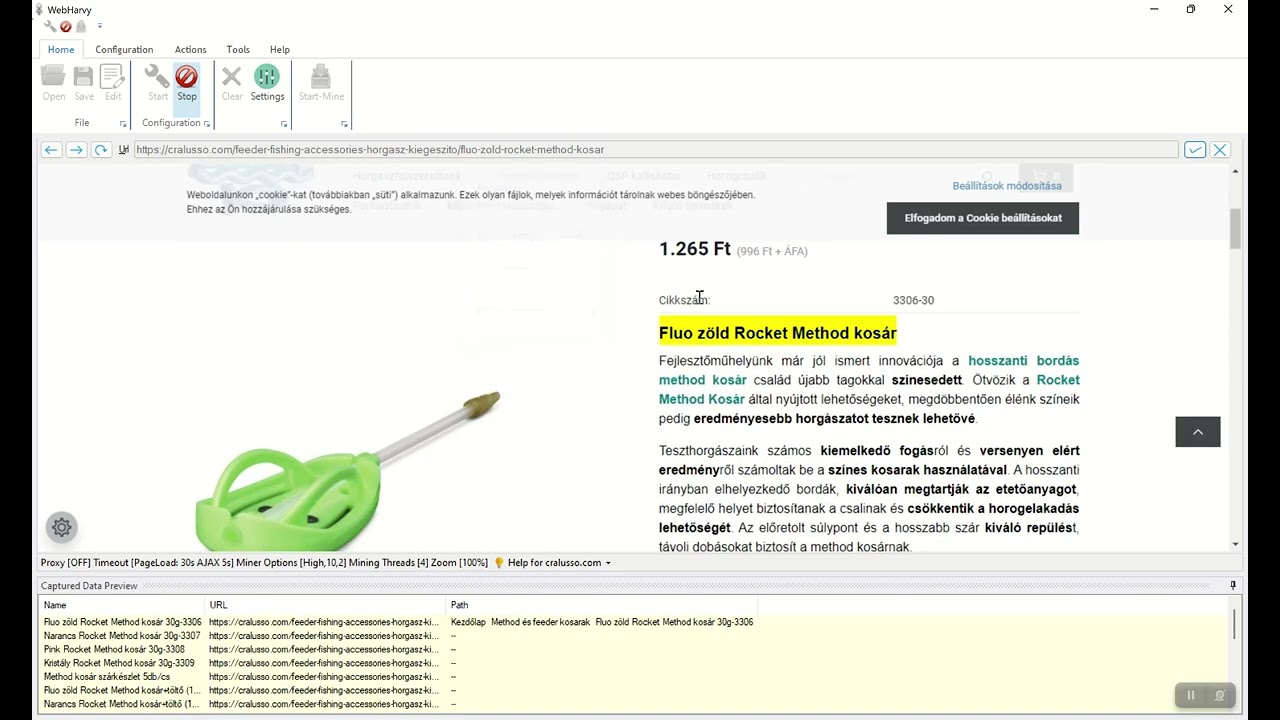Click Proxy [OFF] status bar entry

pos(64,563)
